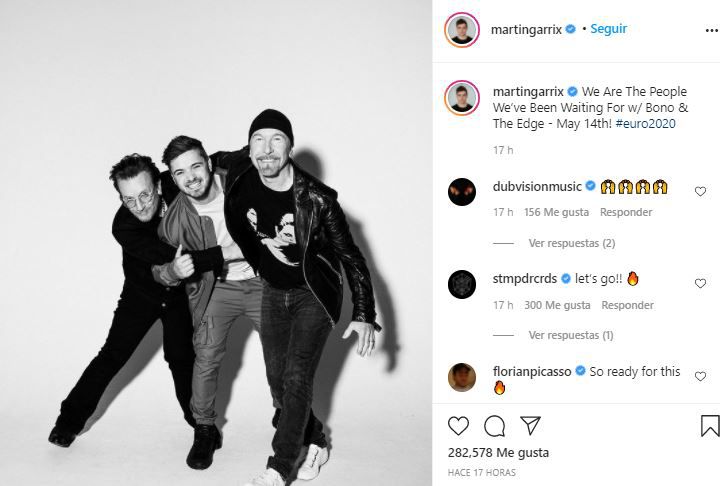Click the Seguir follow button

tap(608, 29)
